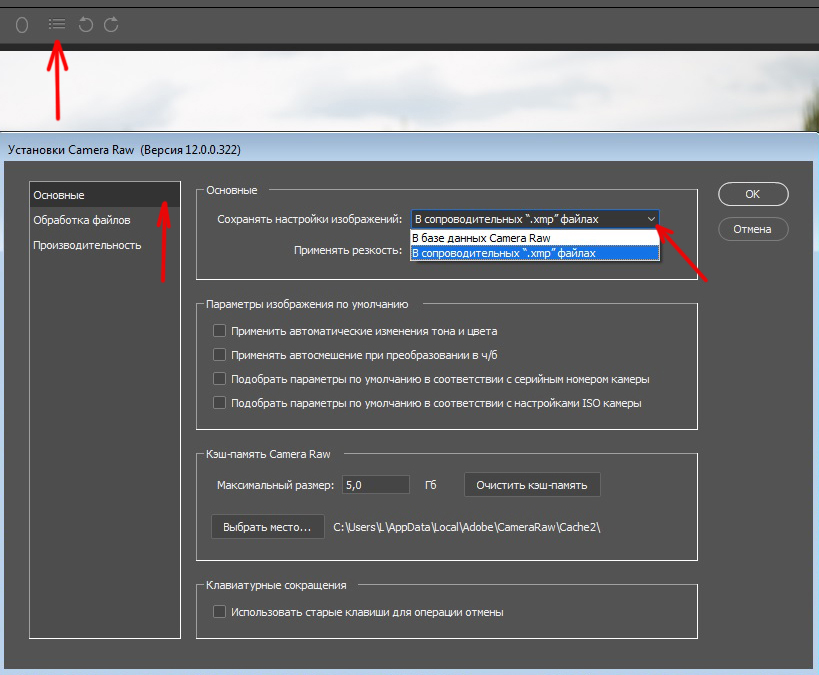Viewport: 819px width, 675px height.
Task: Click the cache maximum size field
Action: (375, 485)
